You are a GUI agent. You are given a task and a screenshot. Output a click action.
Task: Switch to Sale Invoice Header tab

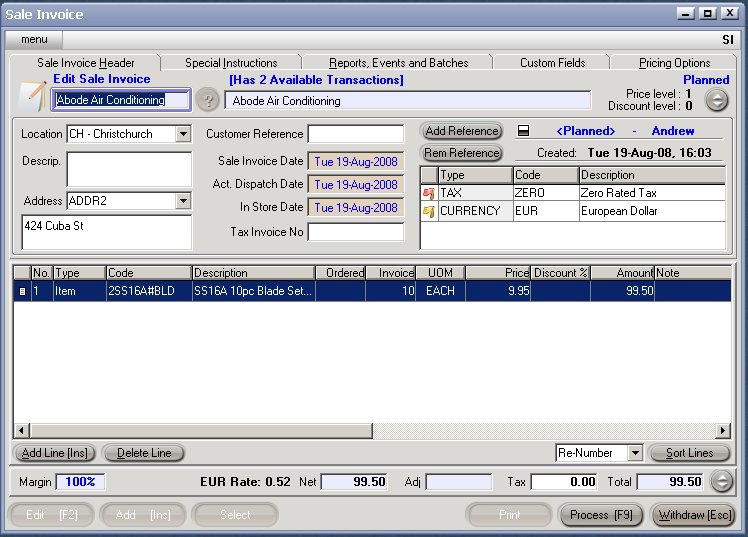[86, 63]
